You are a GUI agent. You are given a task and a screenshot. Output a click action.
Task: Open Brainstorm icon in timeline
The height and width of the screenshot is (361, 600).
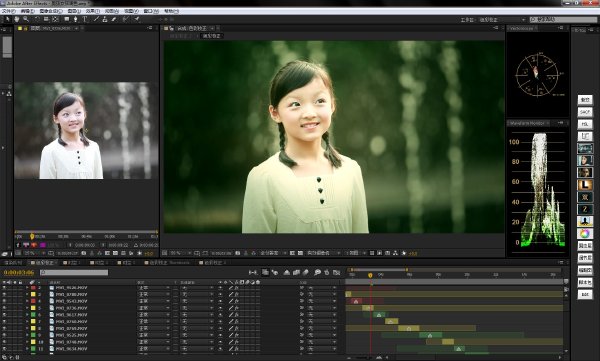[x=317, y=272]
